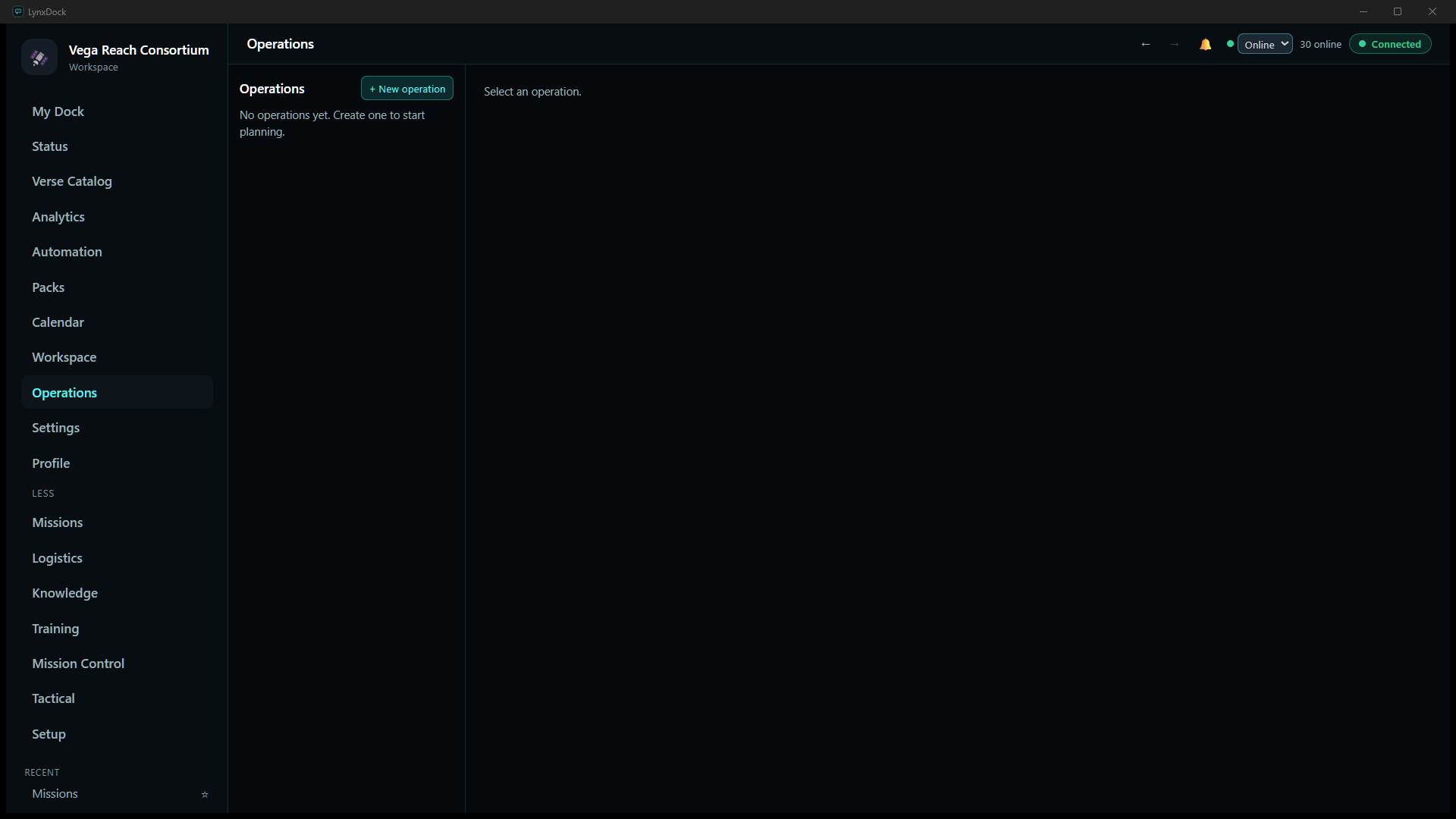Click the Connected status badge

1390,44
